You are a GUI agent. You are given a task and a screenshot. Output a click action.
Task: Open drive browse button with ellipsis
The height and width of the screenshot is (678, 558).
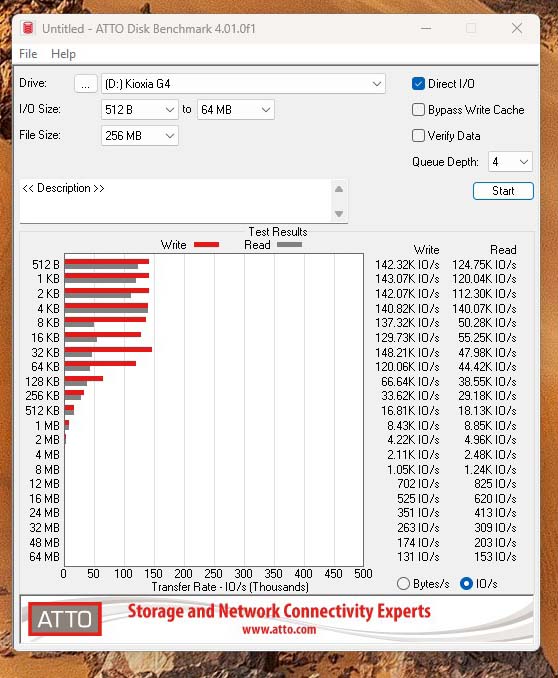[86, 84]
